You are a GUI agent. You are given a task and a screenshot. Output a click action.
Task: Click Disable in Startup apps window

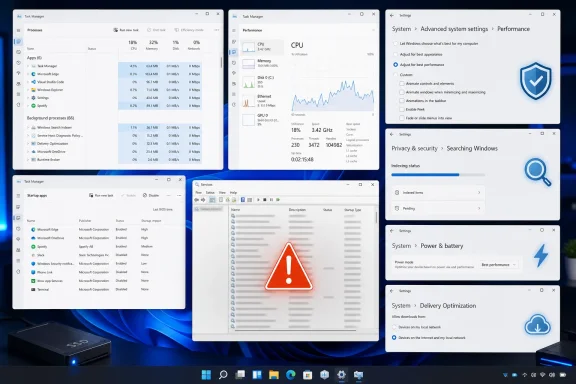pyautogui.click(x=151, y=195)
